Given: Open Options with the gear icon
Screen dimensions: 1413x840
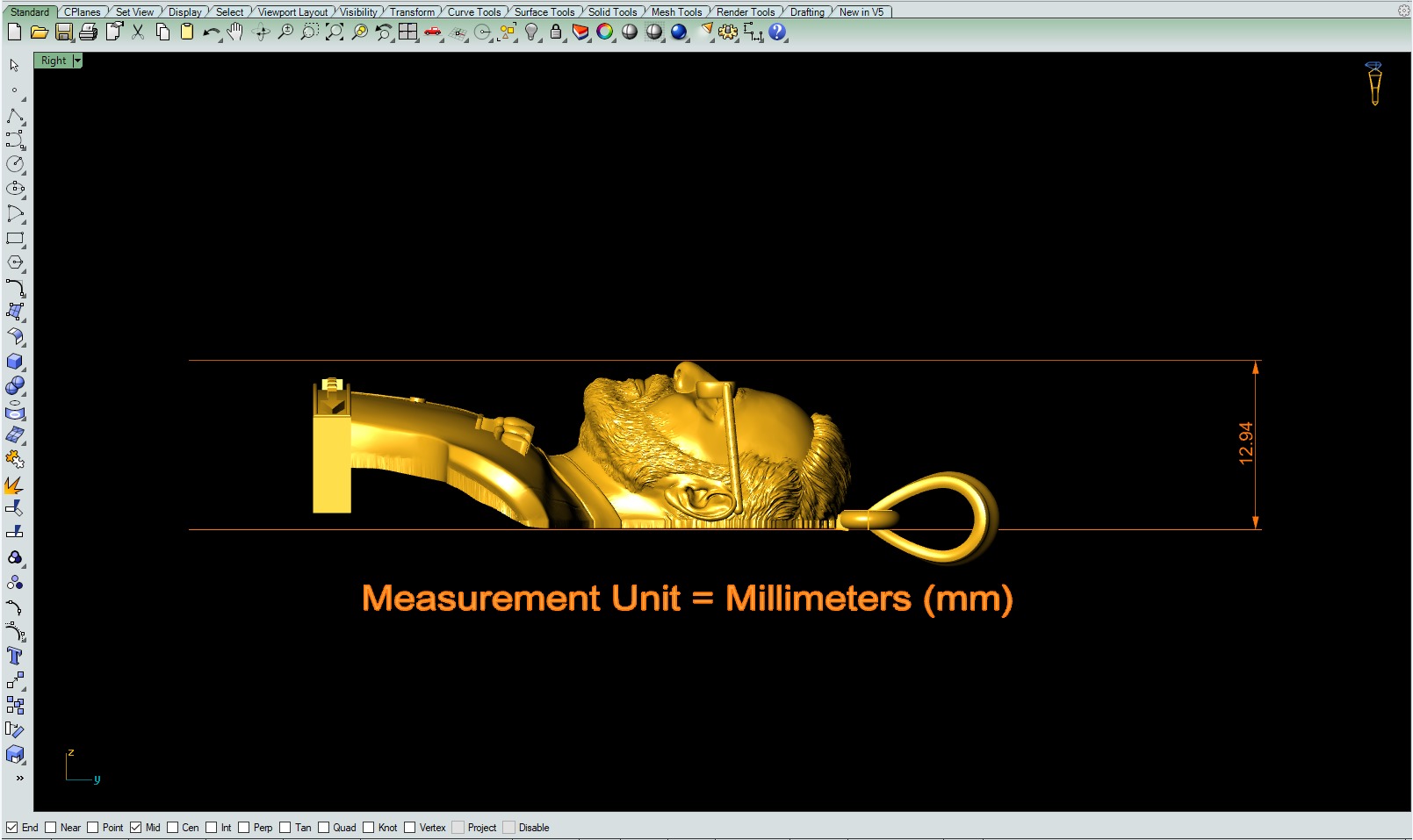Looking at the screenshot, I should [x=728, y=32].
